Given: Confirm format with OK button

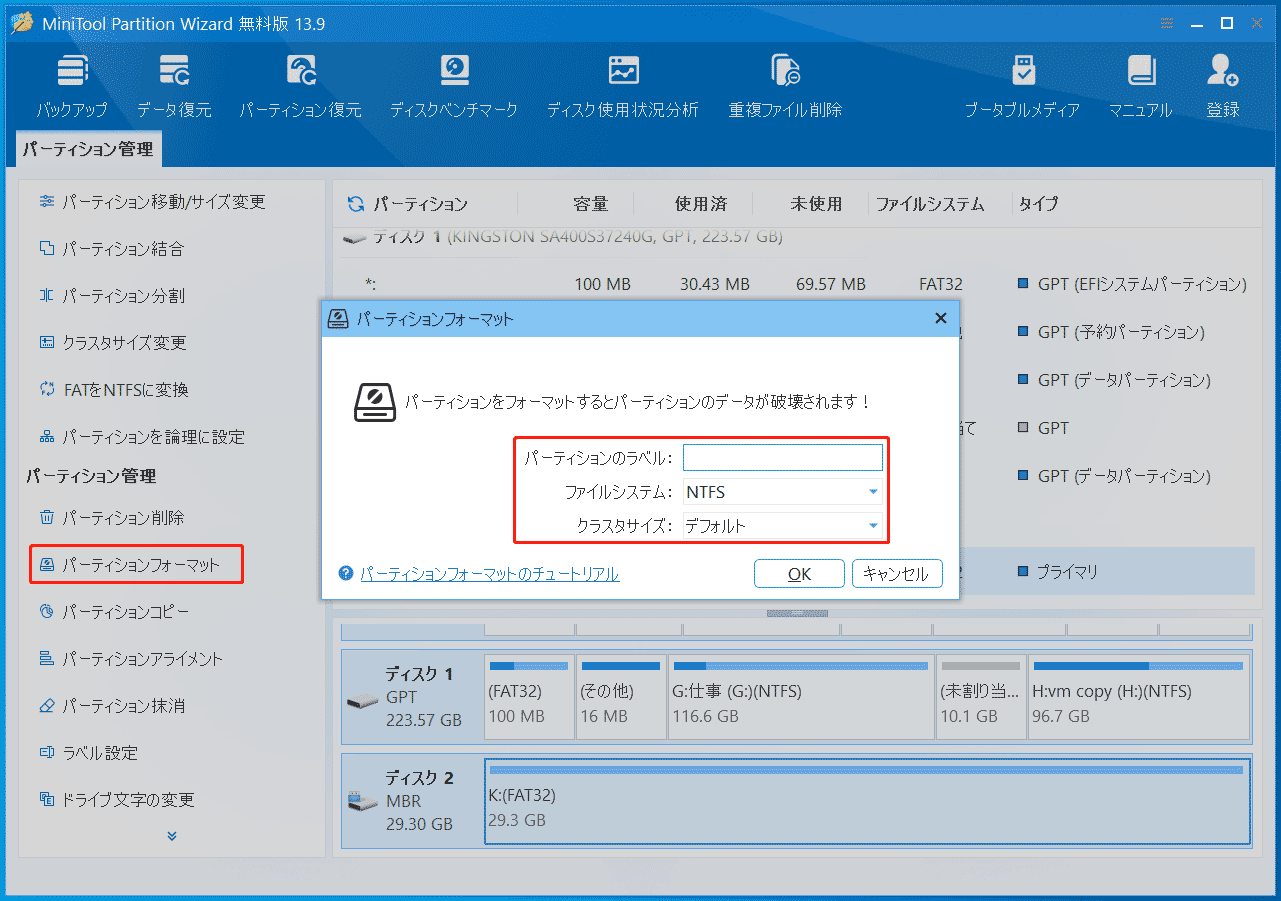Looking at the screenshot, I should (x=799, y=574).
